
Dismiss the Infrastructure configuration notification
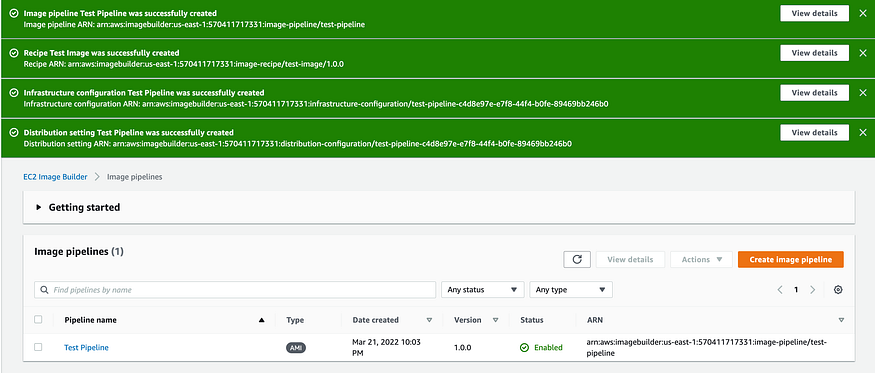(863, 93)
